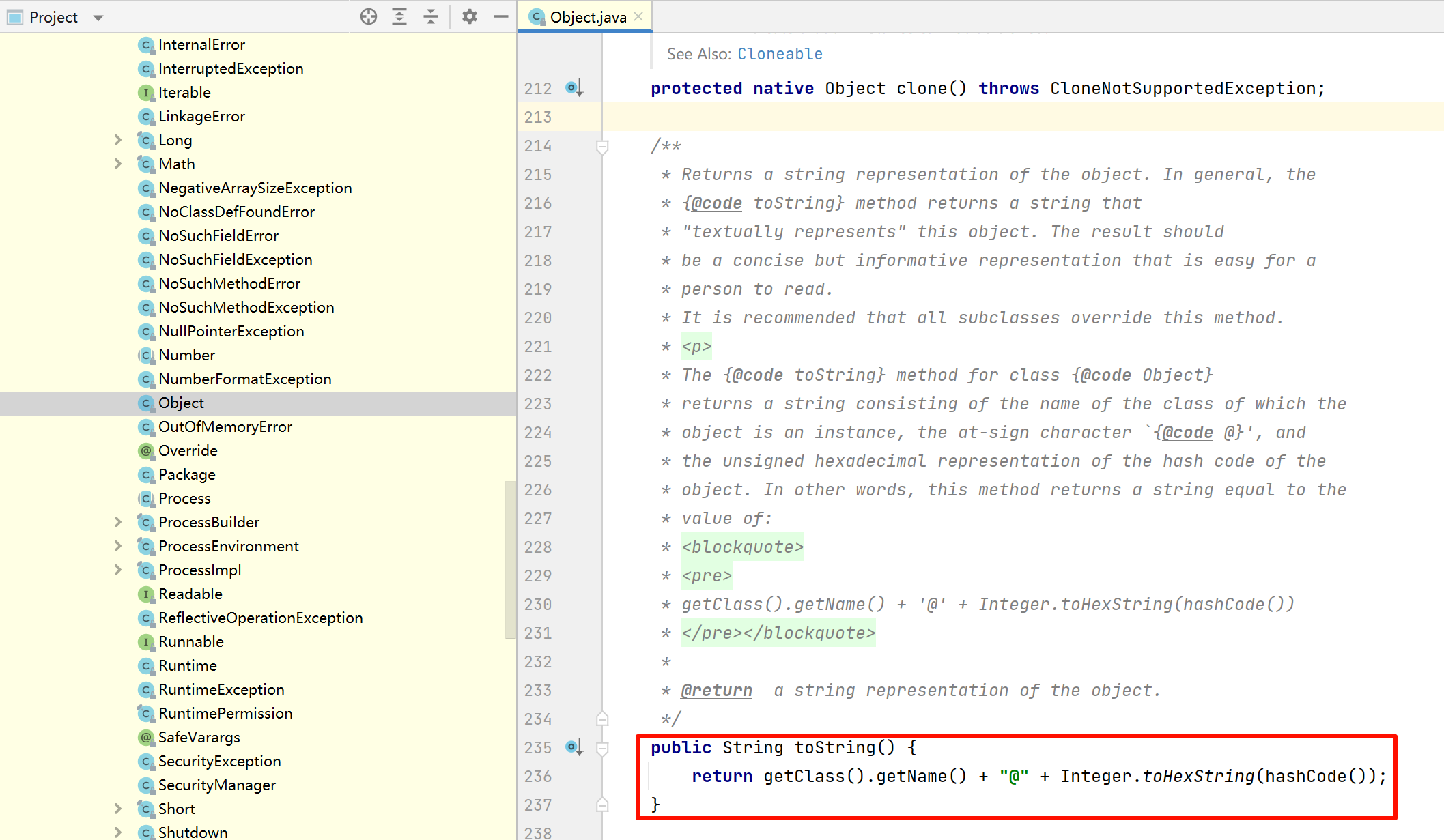
Task: Expand the Math class node
Action: 117,164
